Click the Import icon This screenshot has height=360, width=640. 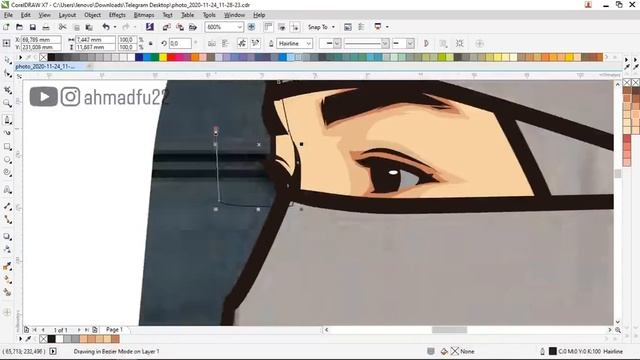pyautogui.click(x=167, y=27)
